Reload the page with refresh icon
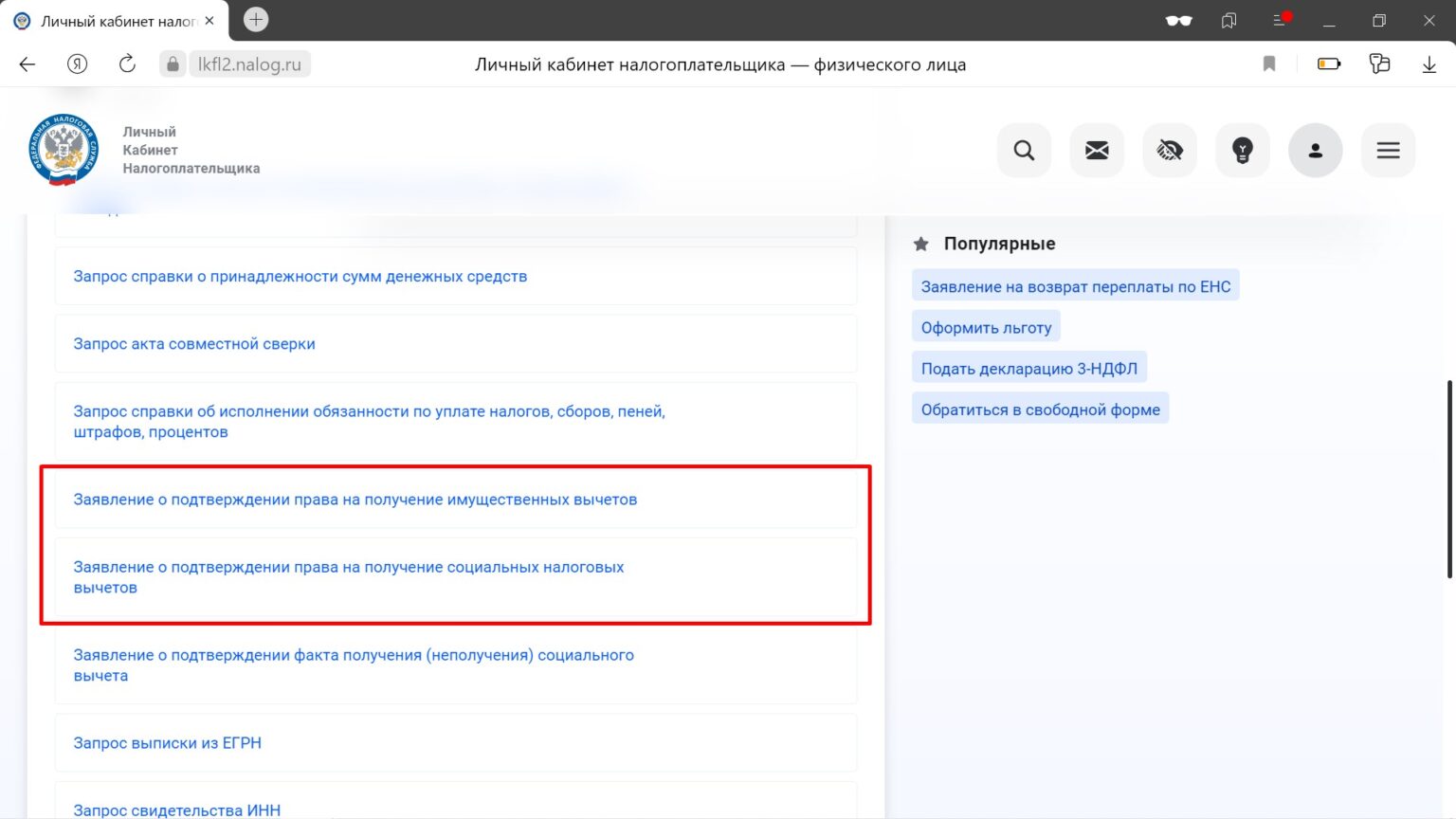This screenshot has width=1456, height=819. coord(127,64)
